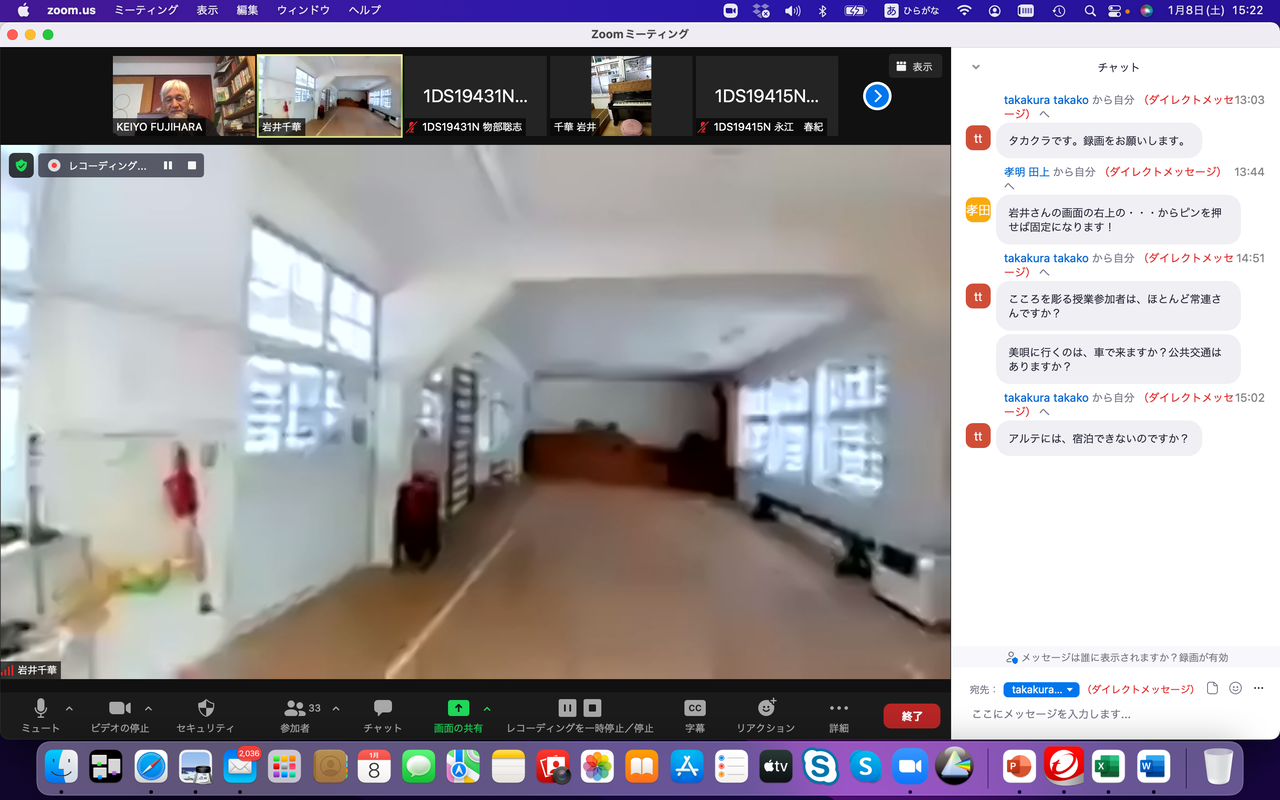Screen dimensions: 1280x800
Task: Open the chat box three-dot menu
Action: point(1258,689)
